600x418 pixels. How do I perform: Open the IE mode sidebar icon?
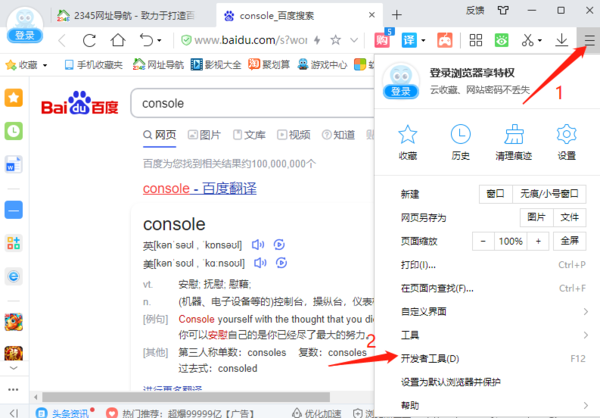tap(13, 276)
